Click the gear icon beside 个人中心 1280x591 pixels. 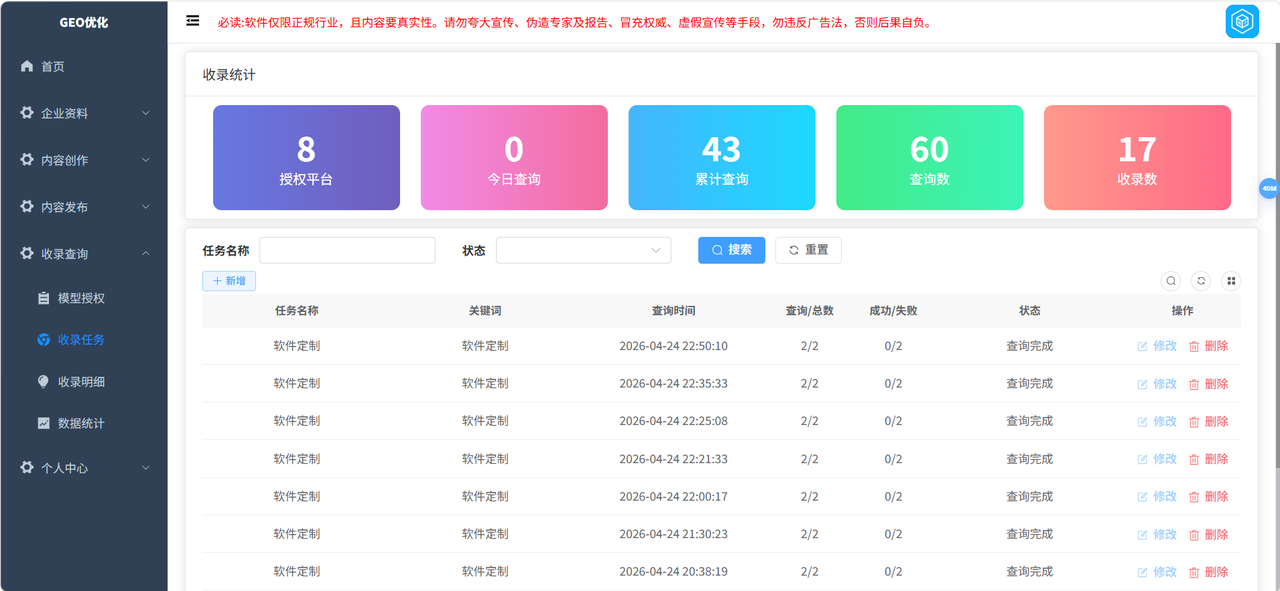coord(27,468)
